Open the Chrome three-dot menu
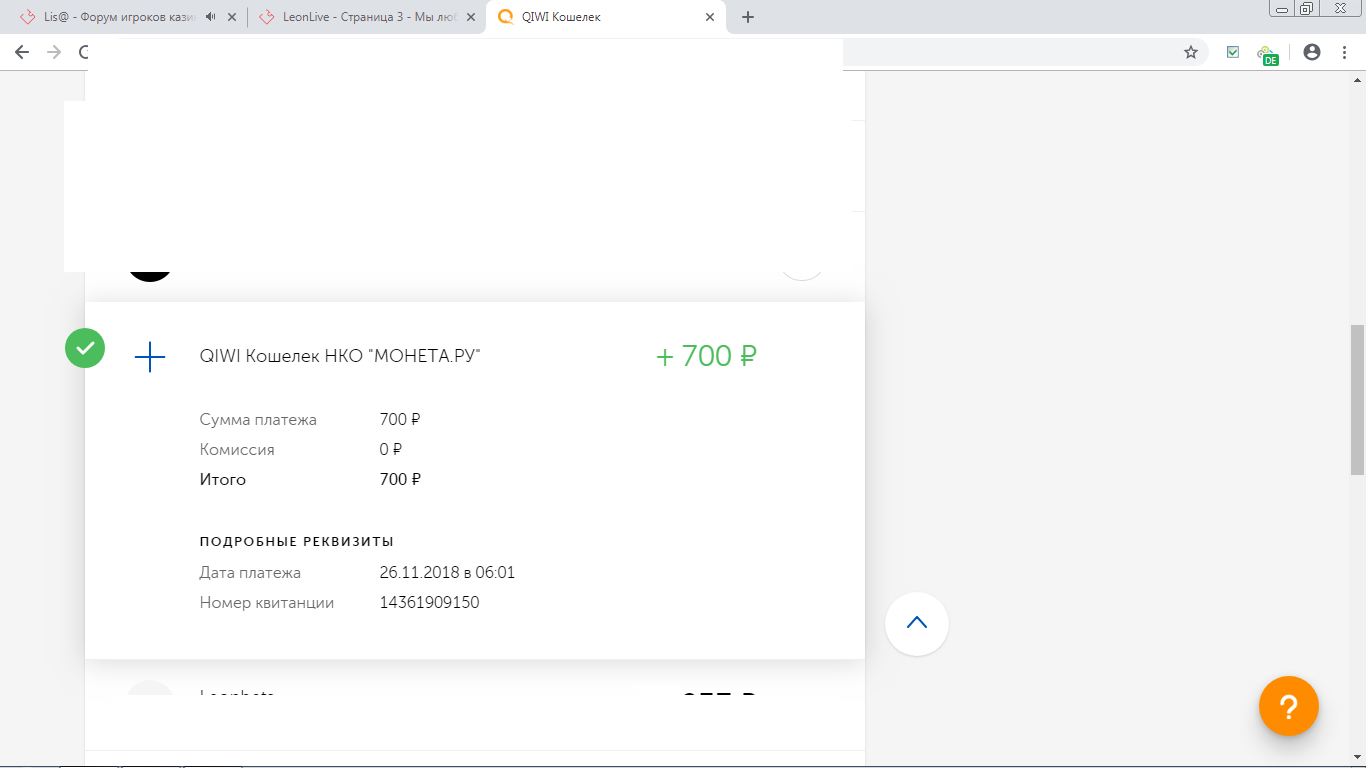This screenshot has height=768, width=1366. [1344, 52]
